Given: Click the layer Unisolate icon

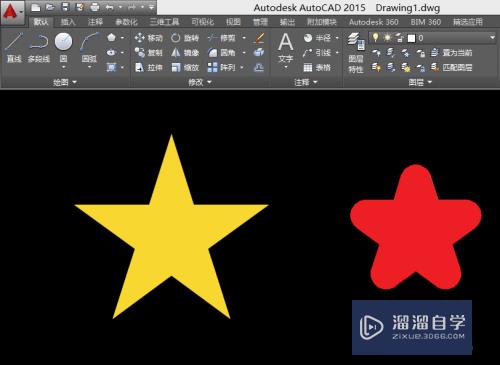Looking at the screenshot, I should (x=391, y=68).
